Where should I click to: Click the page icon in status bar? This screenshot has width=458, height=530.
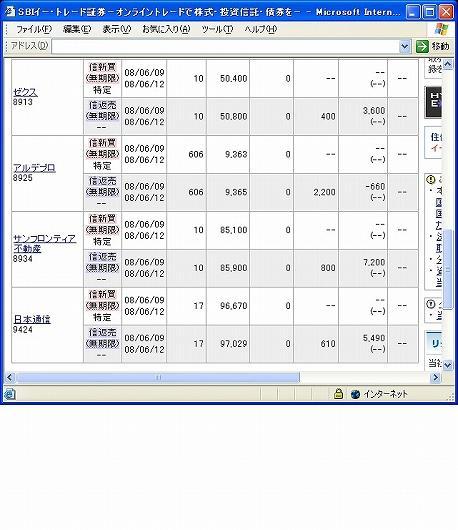coord(10,394)
